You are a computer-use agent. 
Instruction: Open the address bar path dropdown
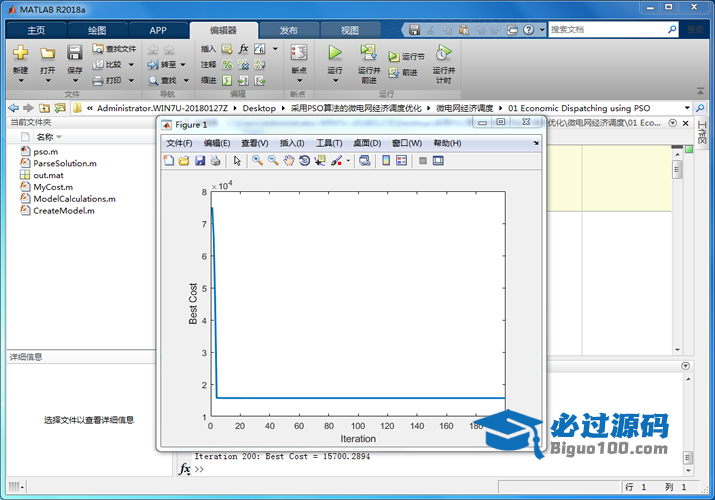pyautogui.click(x=687, y=108)
